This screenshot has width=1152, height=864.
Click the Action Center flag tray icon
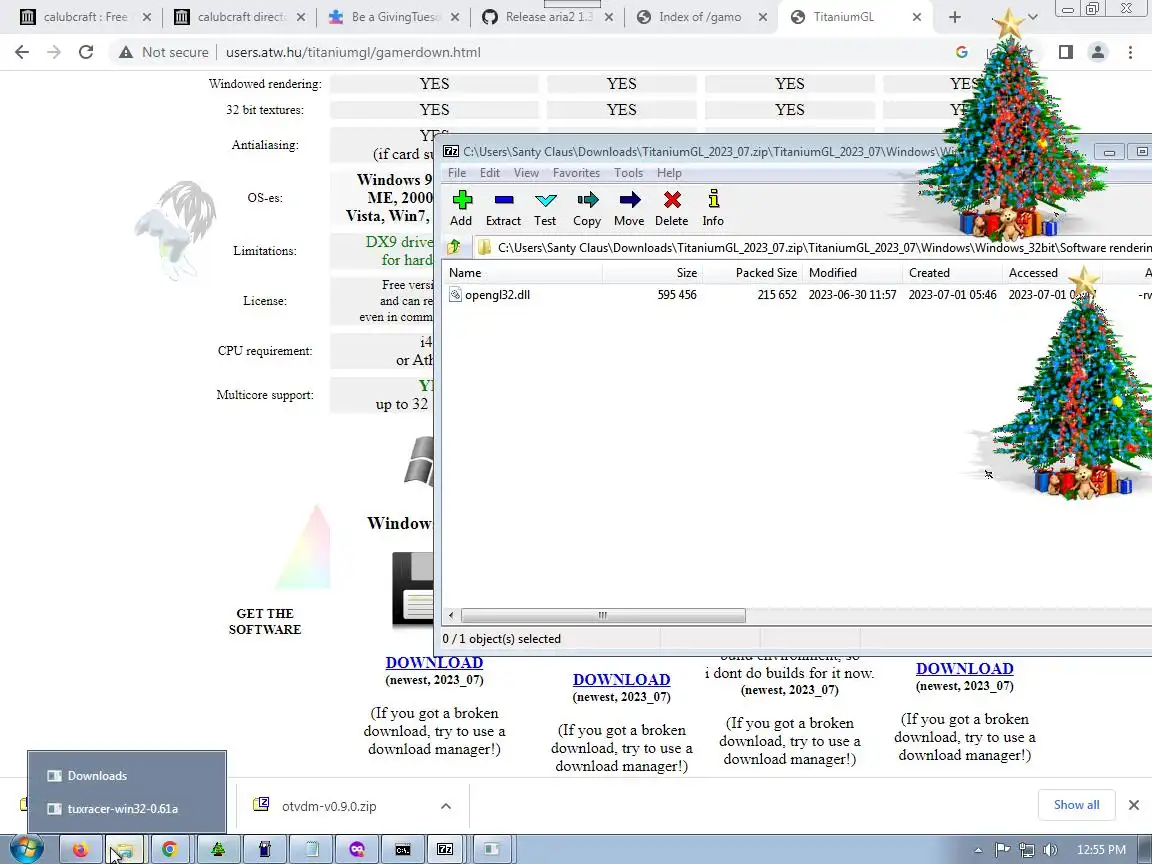(1002, 850)
